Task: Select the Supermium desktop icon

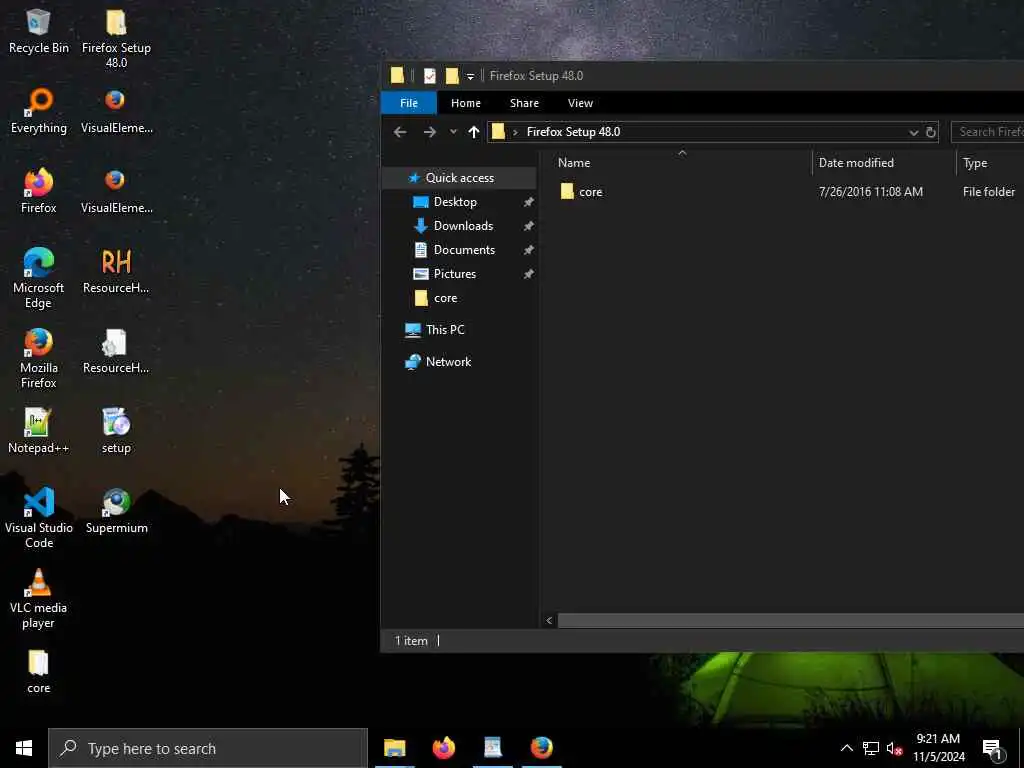Action: [116, 511]
